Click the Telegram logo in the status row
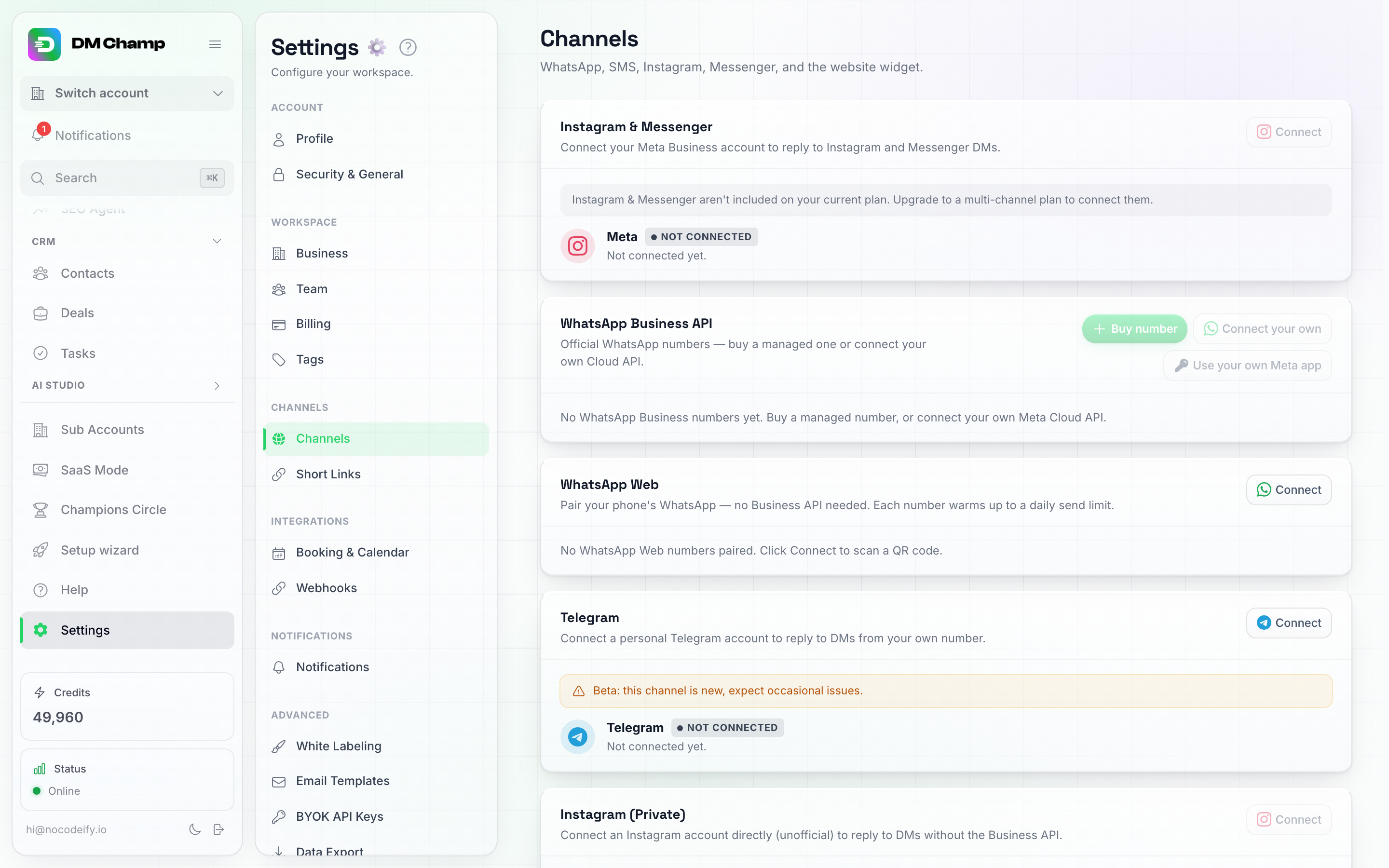The image size is (1389, 868). click(577, 736)
